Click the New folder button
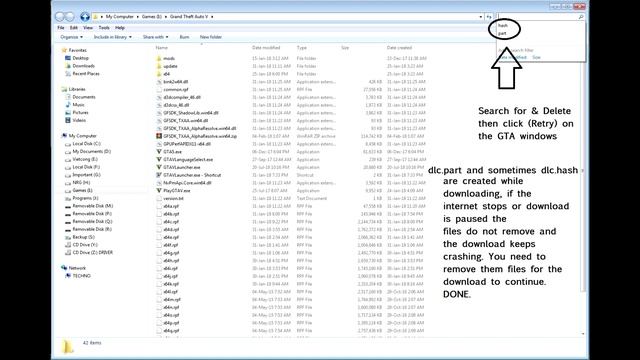The height and width of the screenshot is (360, 640). pyautogui.click(x=211, y=37)
